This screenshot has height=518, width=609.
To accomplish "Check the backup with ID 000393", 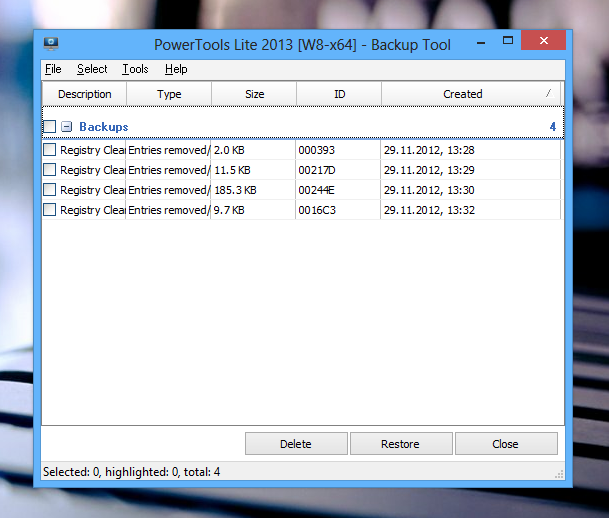I will click(50, 149).
